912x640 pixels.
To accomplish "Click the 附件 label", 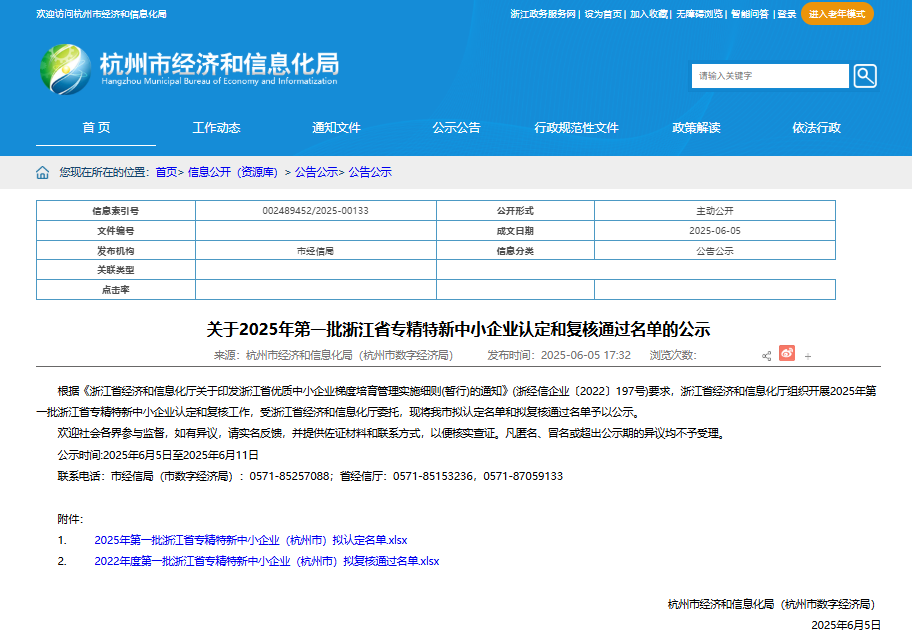I will coord(70,519).
